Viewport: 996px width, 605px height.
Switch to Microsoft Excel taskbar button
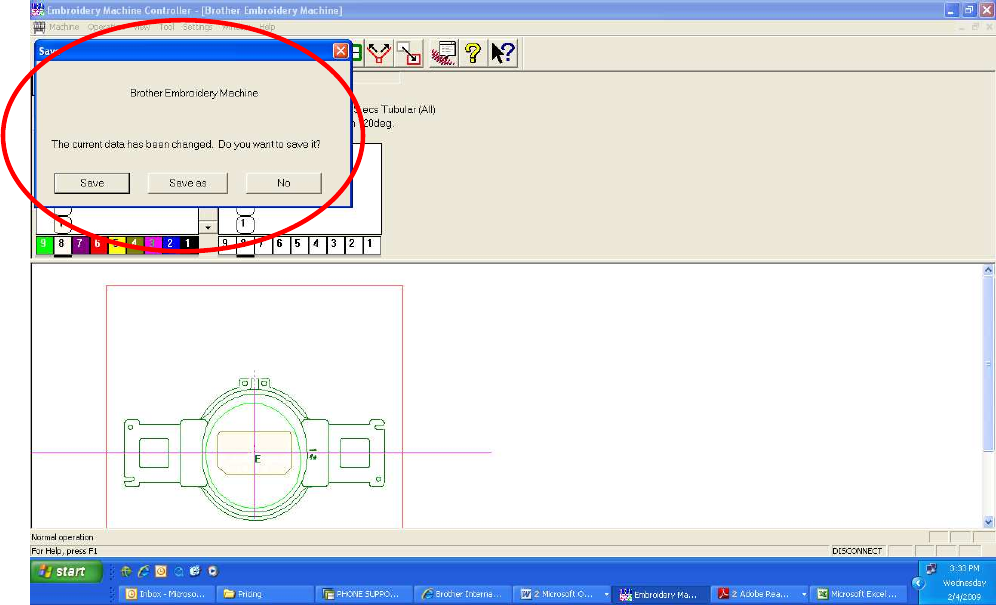tap(859, 594)
